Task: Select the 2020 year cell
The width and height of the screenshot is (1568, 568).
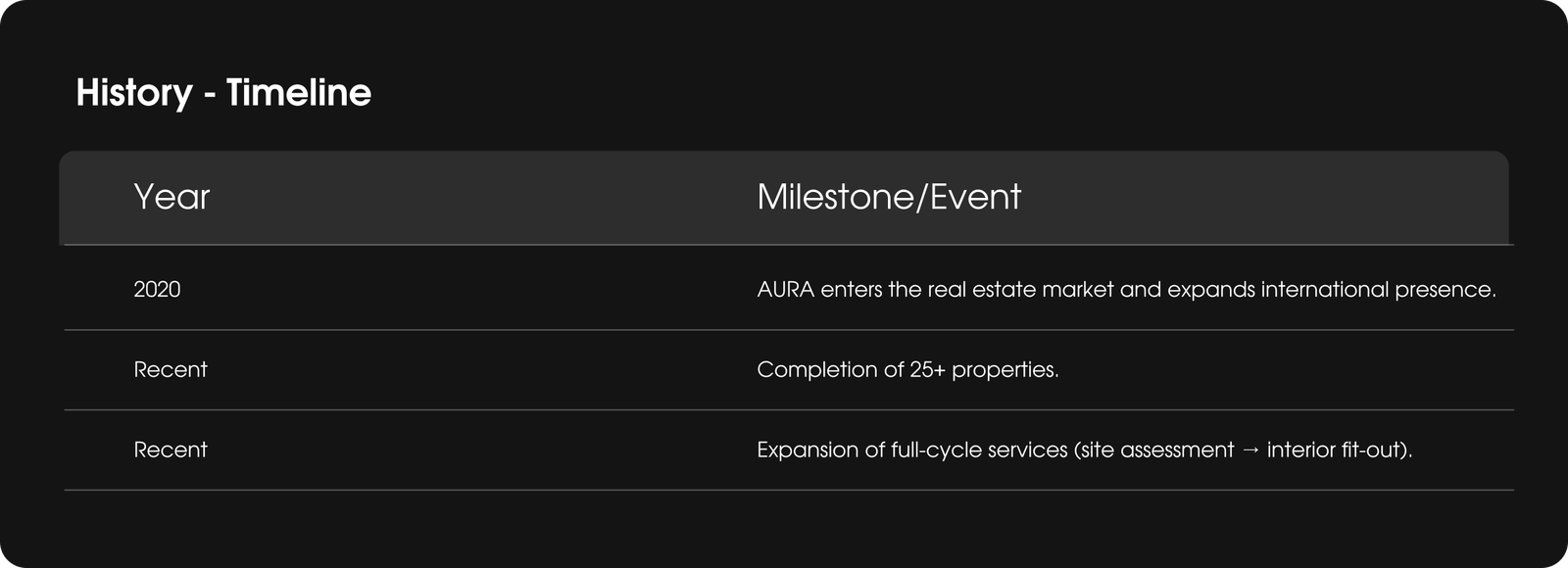Action: point(157,290)
